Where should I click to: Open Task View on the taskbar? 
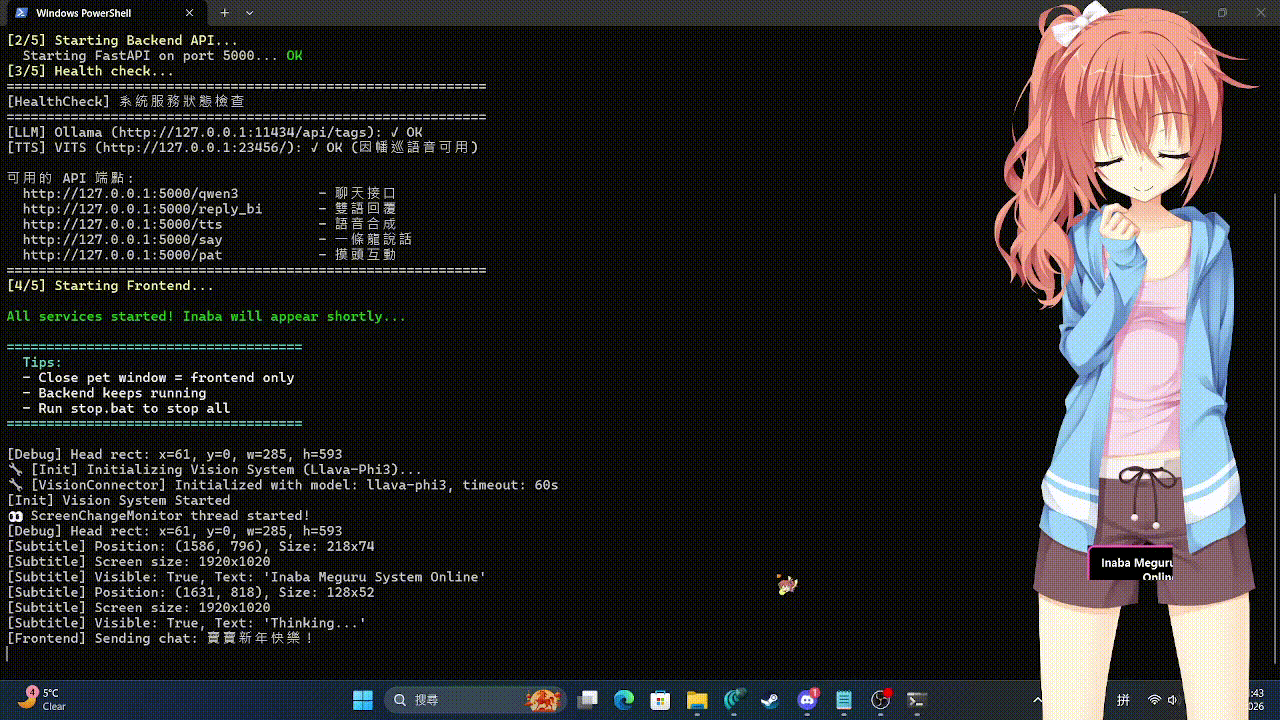pyautogui.click(x=587, y=700)
